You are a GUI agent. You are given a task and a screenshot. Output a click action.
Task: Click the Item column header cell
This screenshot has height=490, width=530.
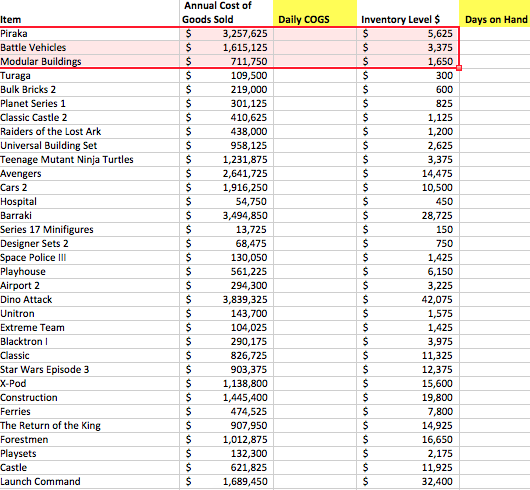[90, 13]
